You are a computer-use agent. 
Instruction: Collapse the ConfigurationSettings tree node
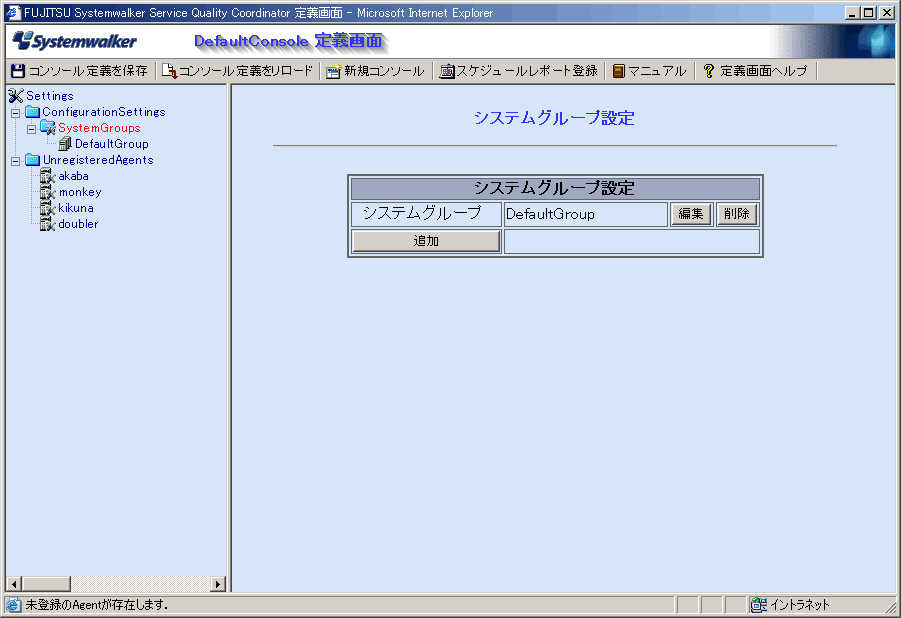[x=15, y=112]
